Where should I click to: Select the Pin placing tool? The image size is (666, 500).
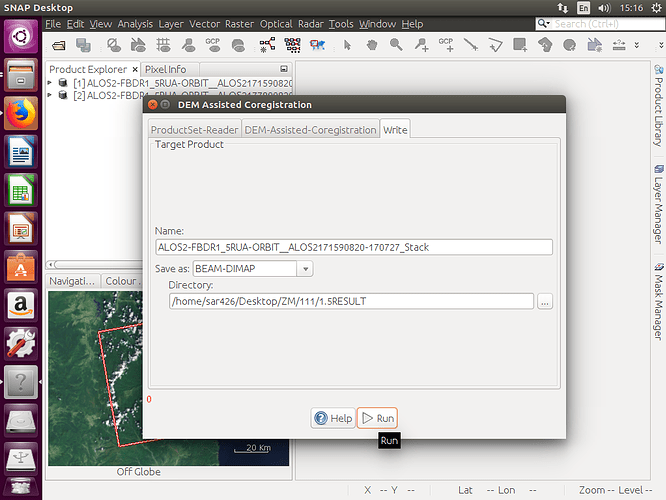[421, 45]
